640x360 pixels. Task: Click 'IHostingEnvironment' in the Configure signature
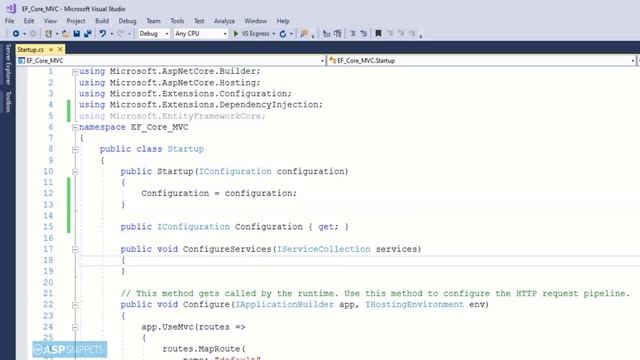415,304
